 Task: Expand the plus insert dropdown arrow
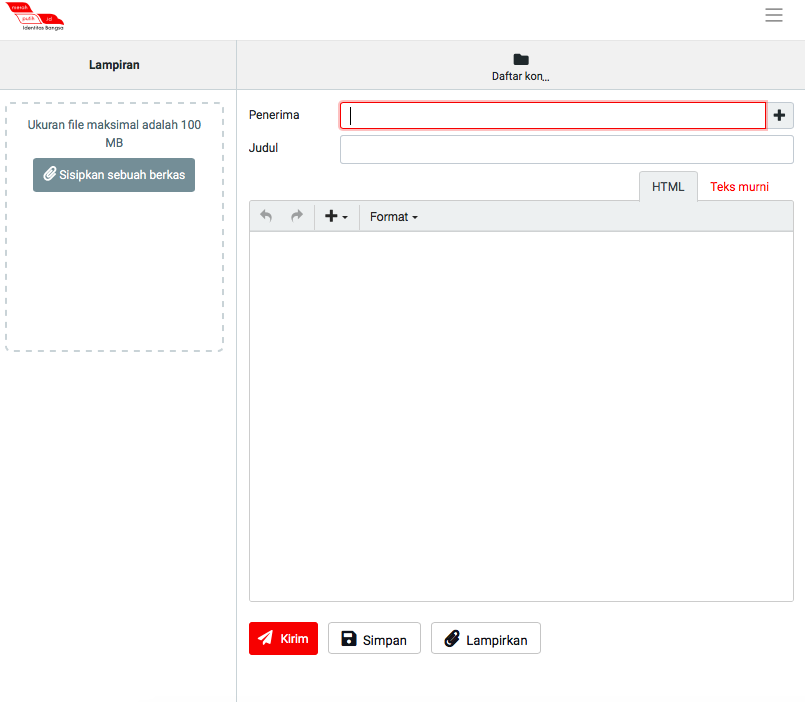(x=344, y=218)
